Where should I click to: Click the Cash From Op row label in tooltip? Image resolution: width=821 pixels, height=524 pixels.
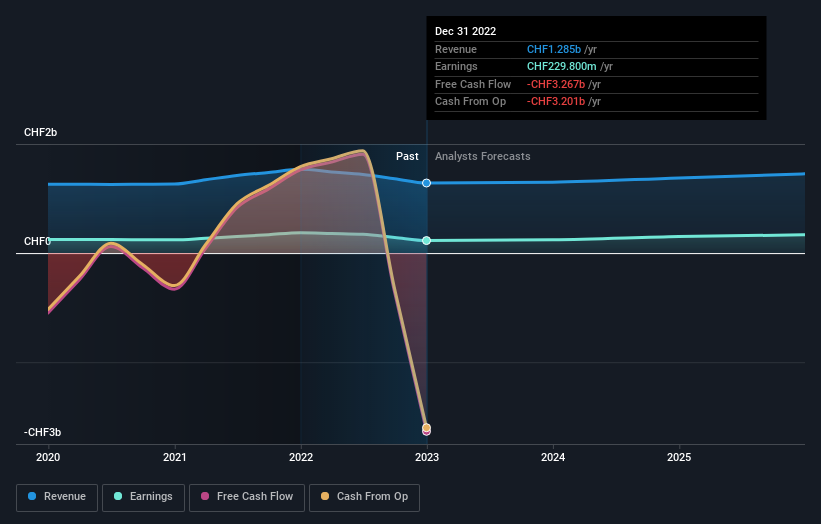point(471,102)
